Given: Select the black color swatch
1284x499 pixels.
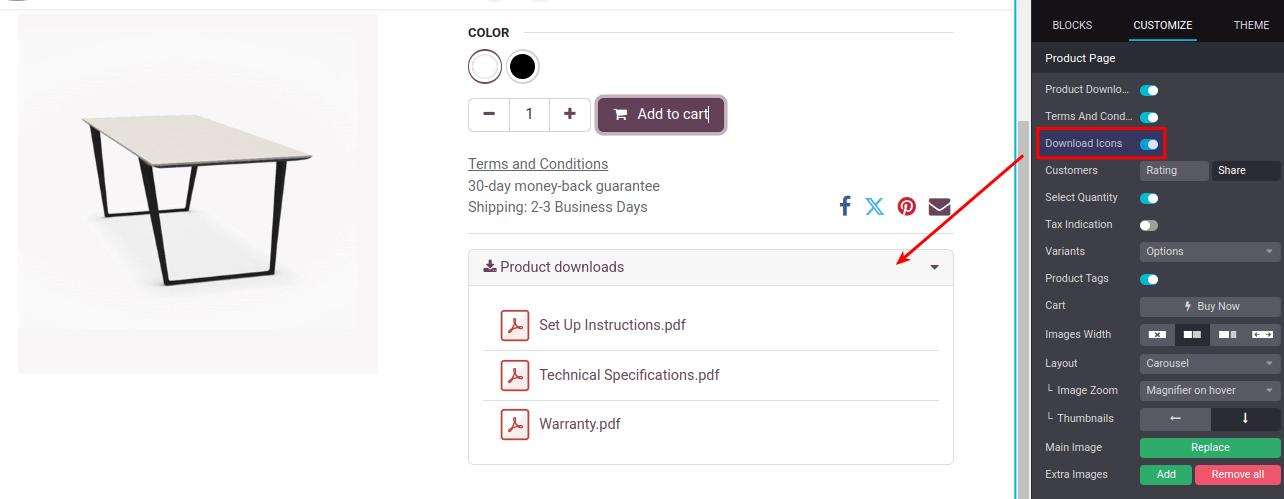Looking at the screenshot, I should (x=522, y=67).
